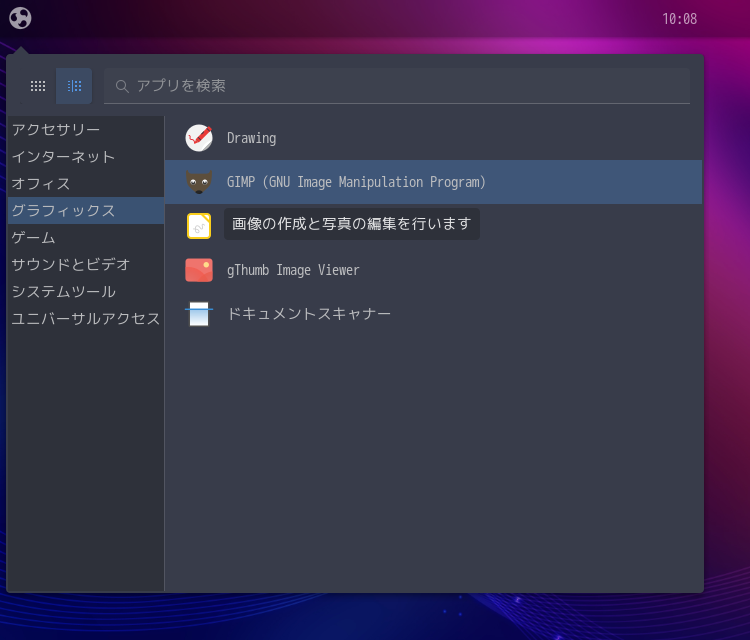Open the インターネット category
Screen dimensions: 750x640
(86, 157)
